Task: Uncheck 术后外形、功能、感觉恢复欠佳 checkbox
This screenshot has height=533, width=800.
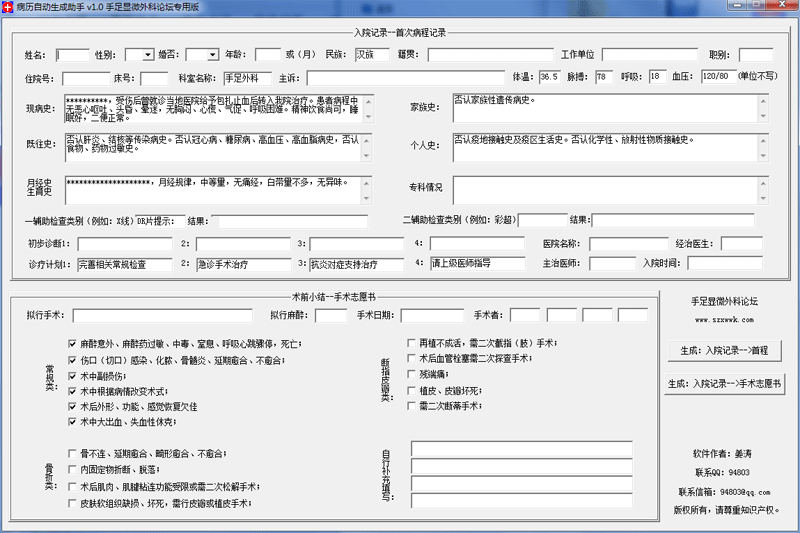Action: tap(72, 407)
